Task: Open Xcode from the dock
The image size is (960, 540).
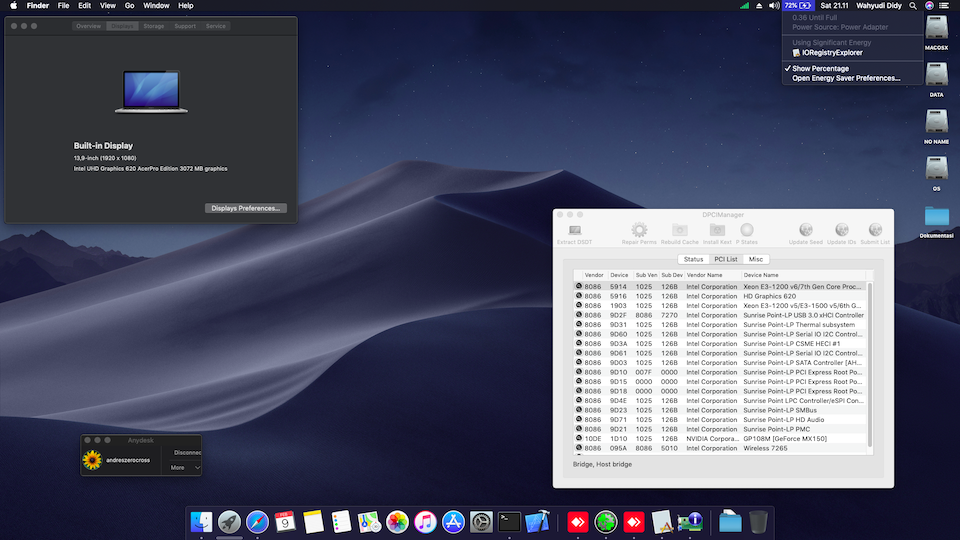Action: pyautogui.click(x=538, y=522)
